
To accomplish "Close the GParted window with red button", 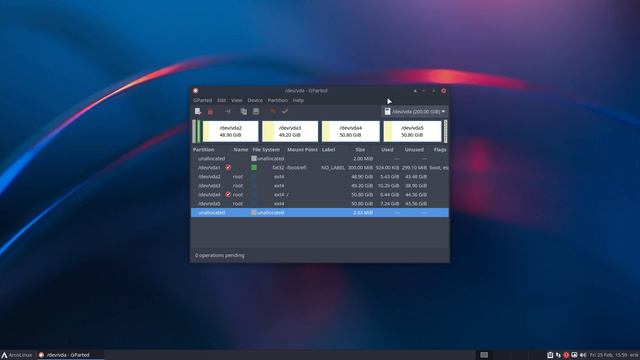I will 444,91.
